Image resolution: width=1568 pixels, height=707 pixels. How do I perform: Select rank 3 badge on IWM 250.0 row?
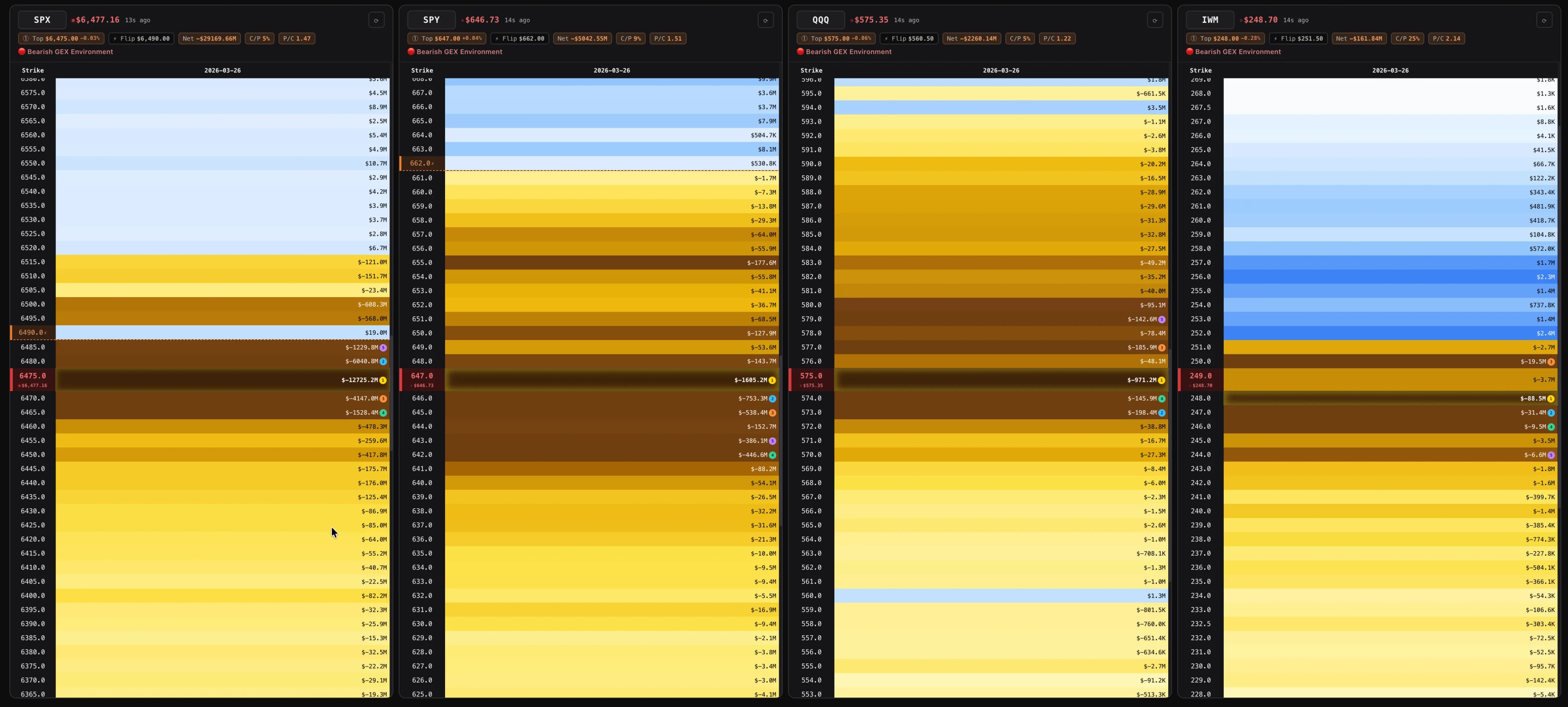tap(1550, 361)
